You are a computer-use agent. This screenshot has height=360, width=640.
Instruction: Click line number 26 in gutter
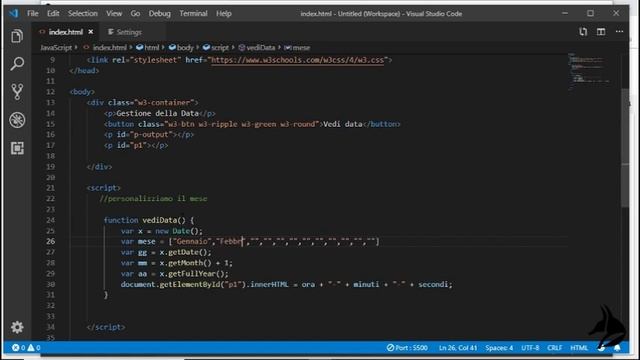(x=50, y=241)
